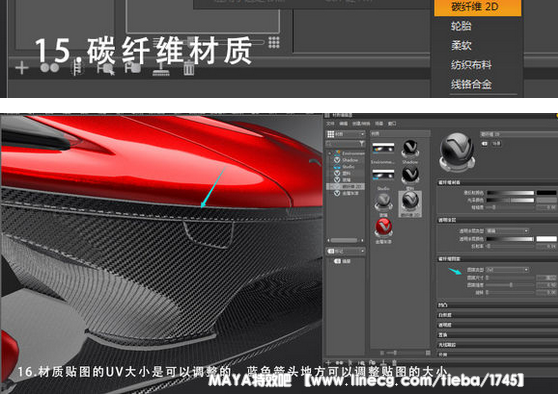The height and width of the screenshot is (397, 558).
Task: Adjust the 光泽颜色 gradient slider
Action: (510, 200)
